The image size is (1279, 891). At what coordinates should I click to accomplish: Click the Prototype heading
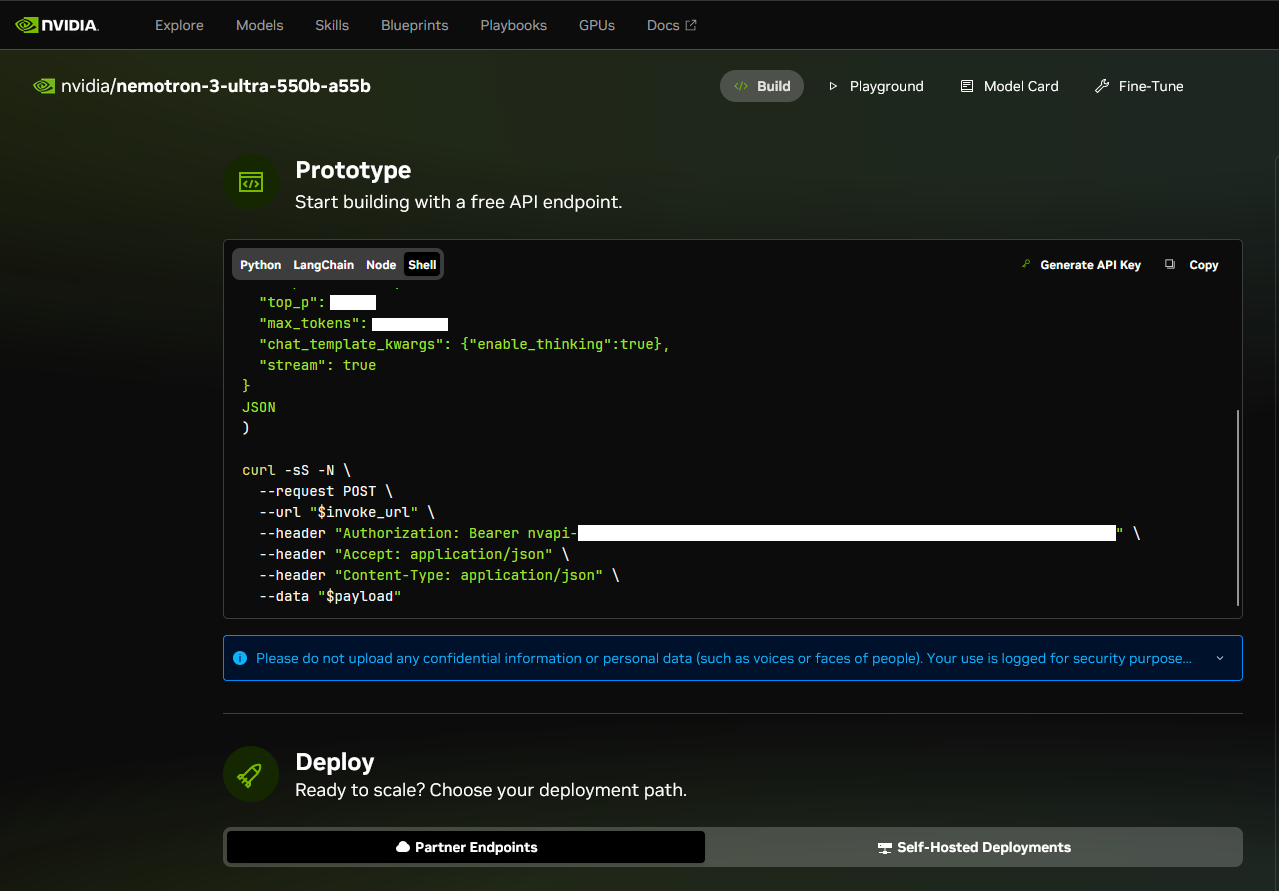pyautogui.click(x=353, y=170)
